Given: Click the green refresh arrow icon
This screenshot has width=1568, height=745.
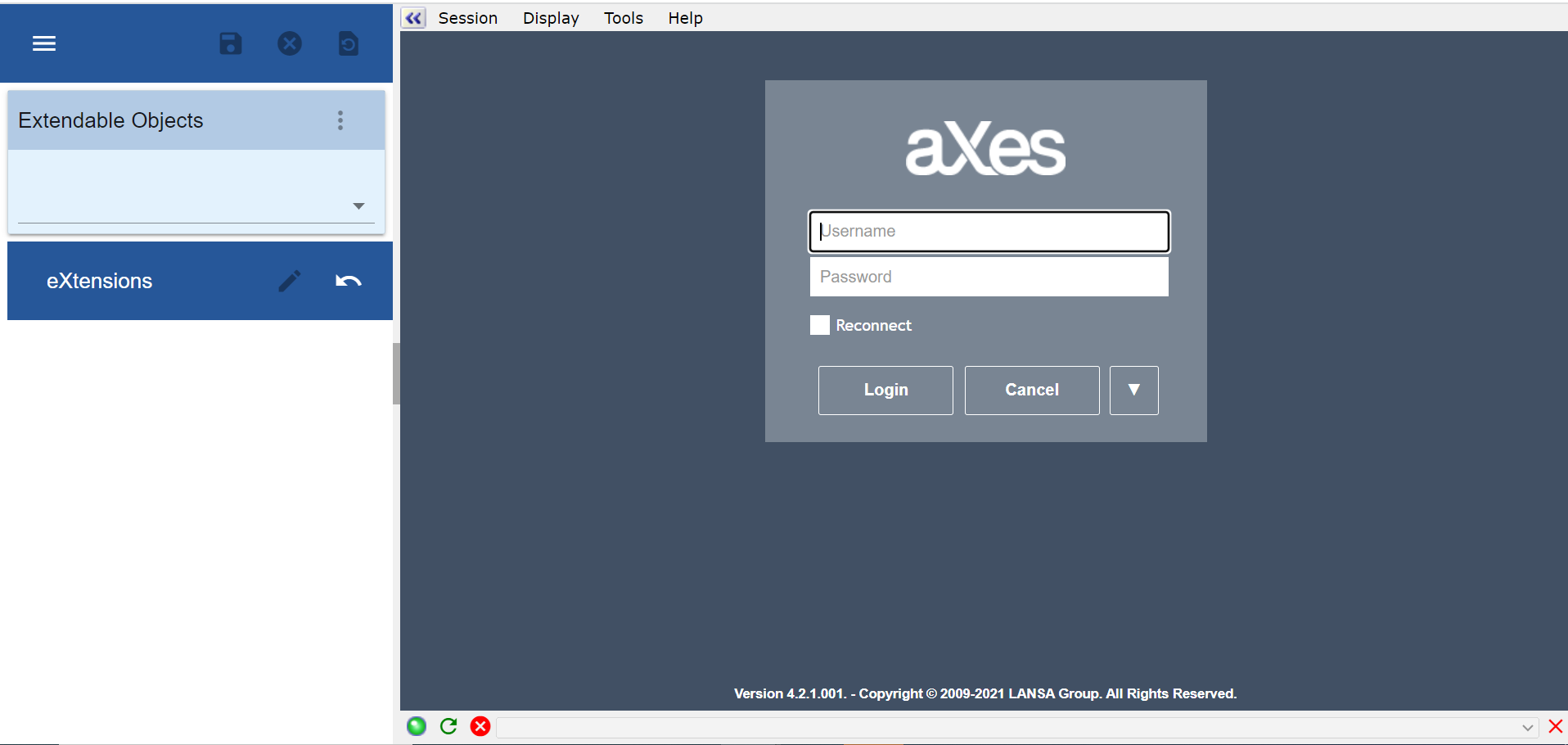Looking at the screenshot, I should coord(448,726).
